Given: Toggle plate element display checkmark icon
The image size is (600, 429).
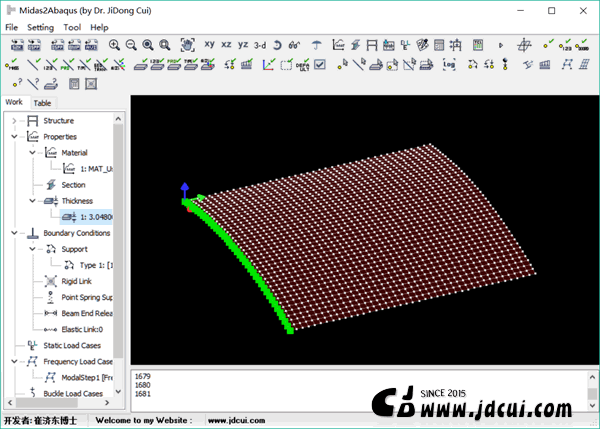Looking at the screenshot, I should pyautogui.click(x=140, y=65).
